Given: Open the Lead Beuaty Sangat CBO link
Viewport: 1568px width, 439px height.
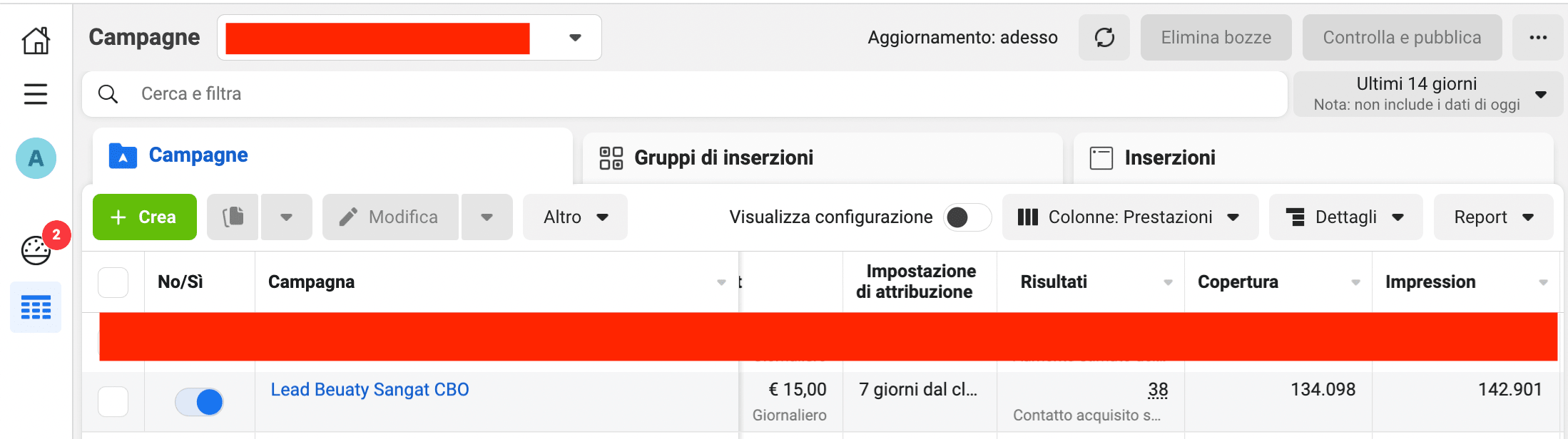Looking at the screenshot, I should pyautogui.click(x=370, y=390).
